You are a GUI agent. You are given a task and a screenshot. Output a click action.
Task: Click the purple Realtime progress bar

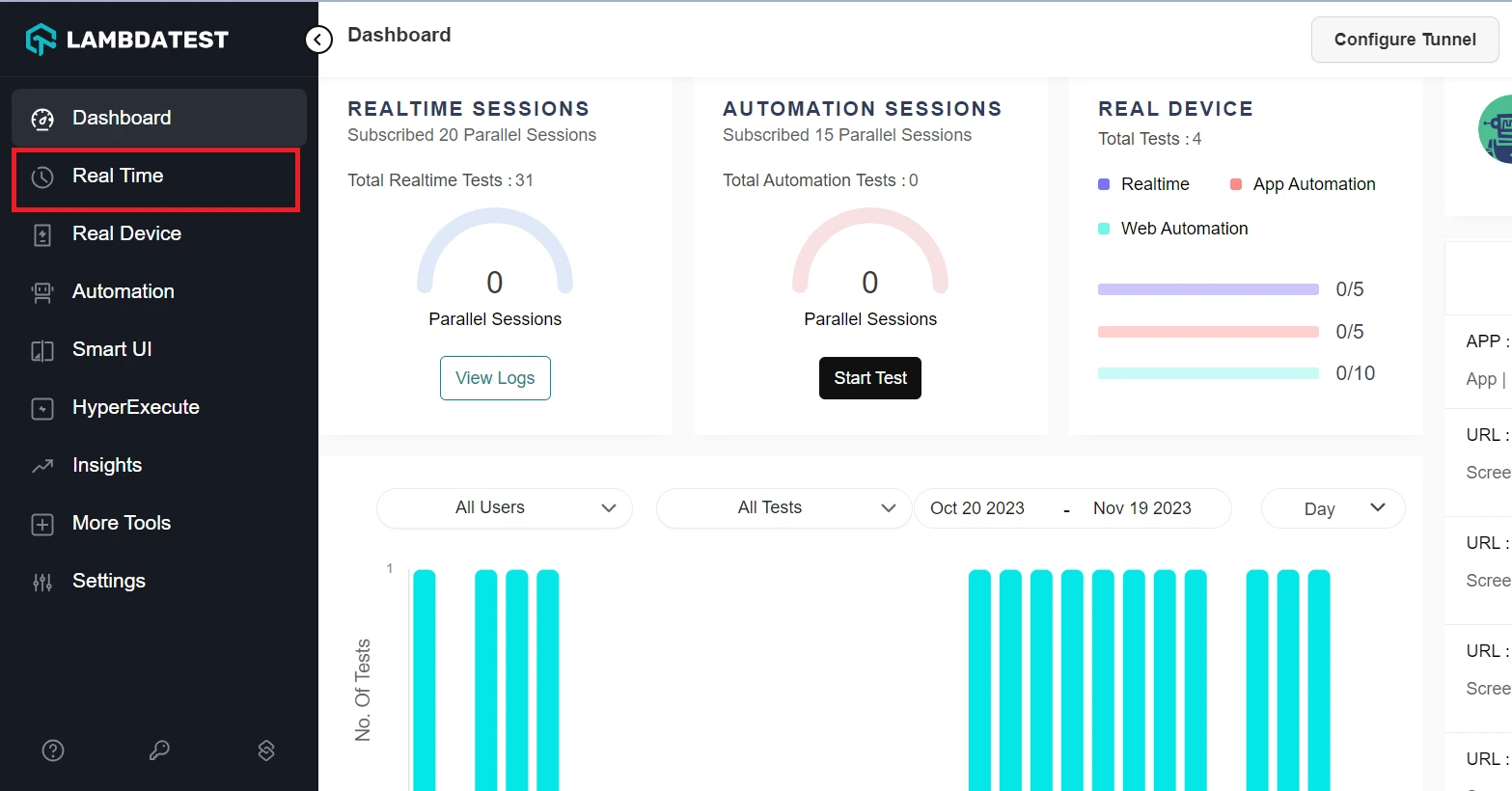1208,289
